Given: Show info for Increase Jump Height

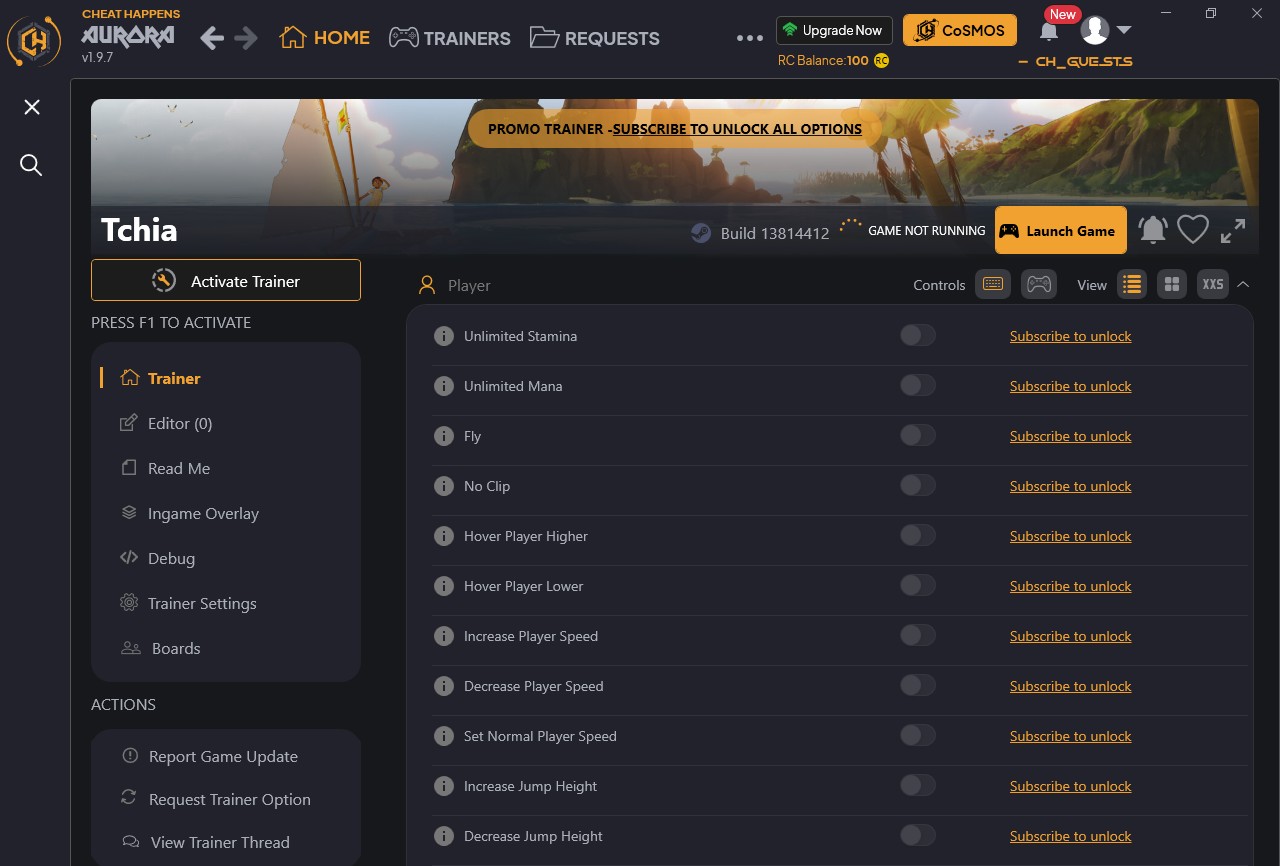Looking at the screenshot, I should click(x=444, y=786).
